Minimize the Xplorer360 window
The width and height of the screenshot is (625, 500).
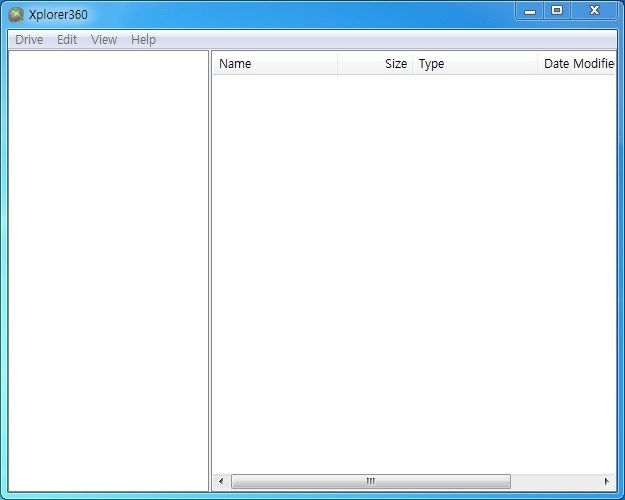pyautogui.click(x=530, y=11)
